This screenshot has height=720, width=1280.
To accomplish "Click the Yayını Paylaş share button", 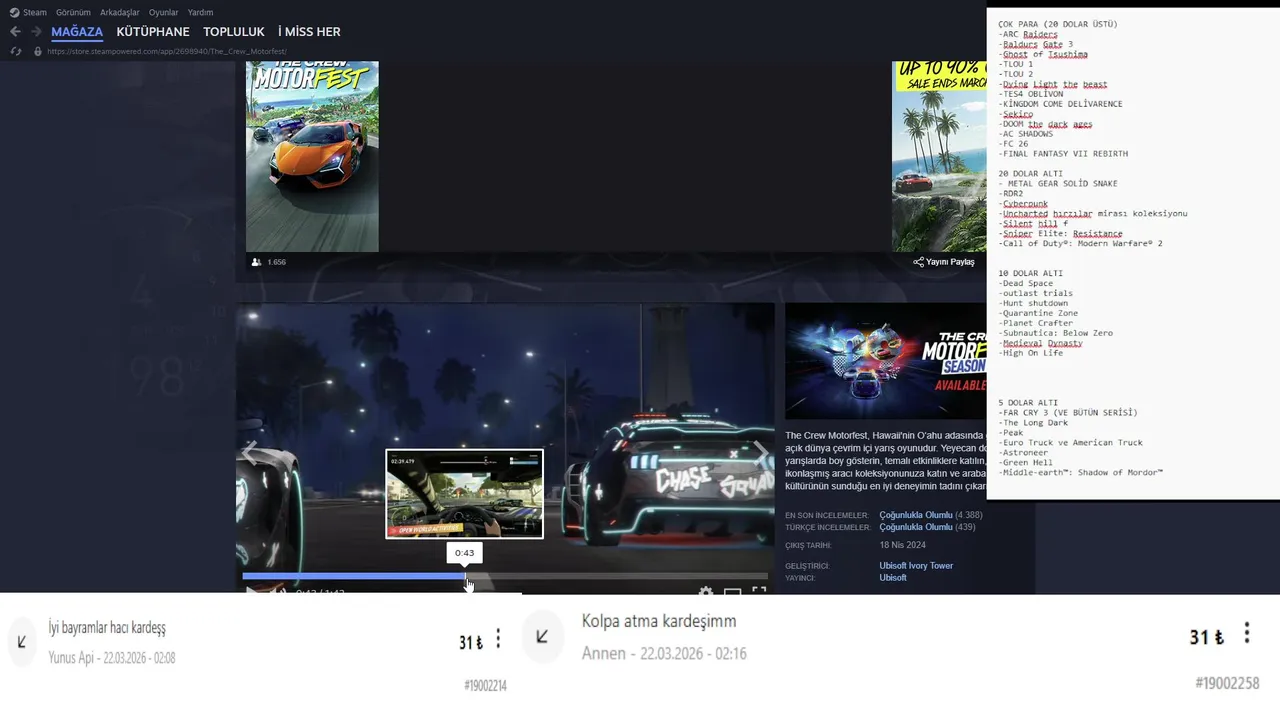I will click(944, 262).
